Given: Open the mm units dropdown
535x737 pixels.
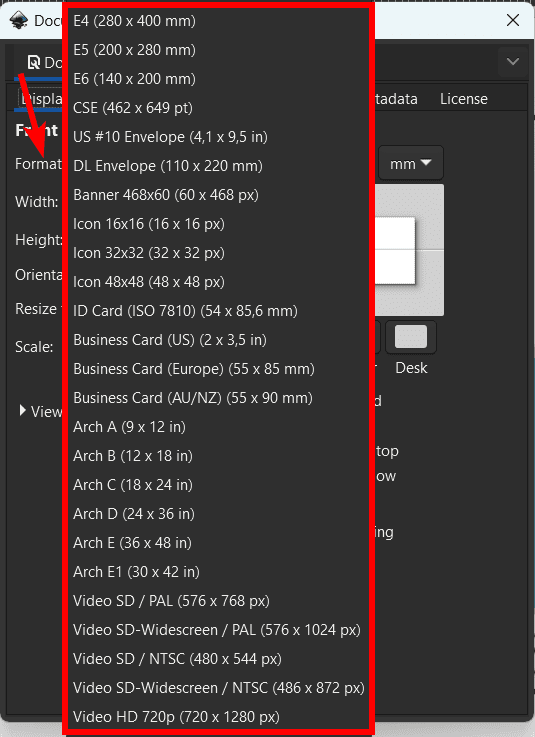Looking at the screenshot, I should [410, 164].
